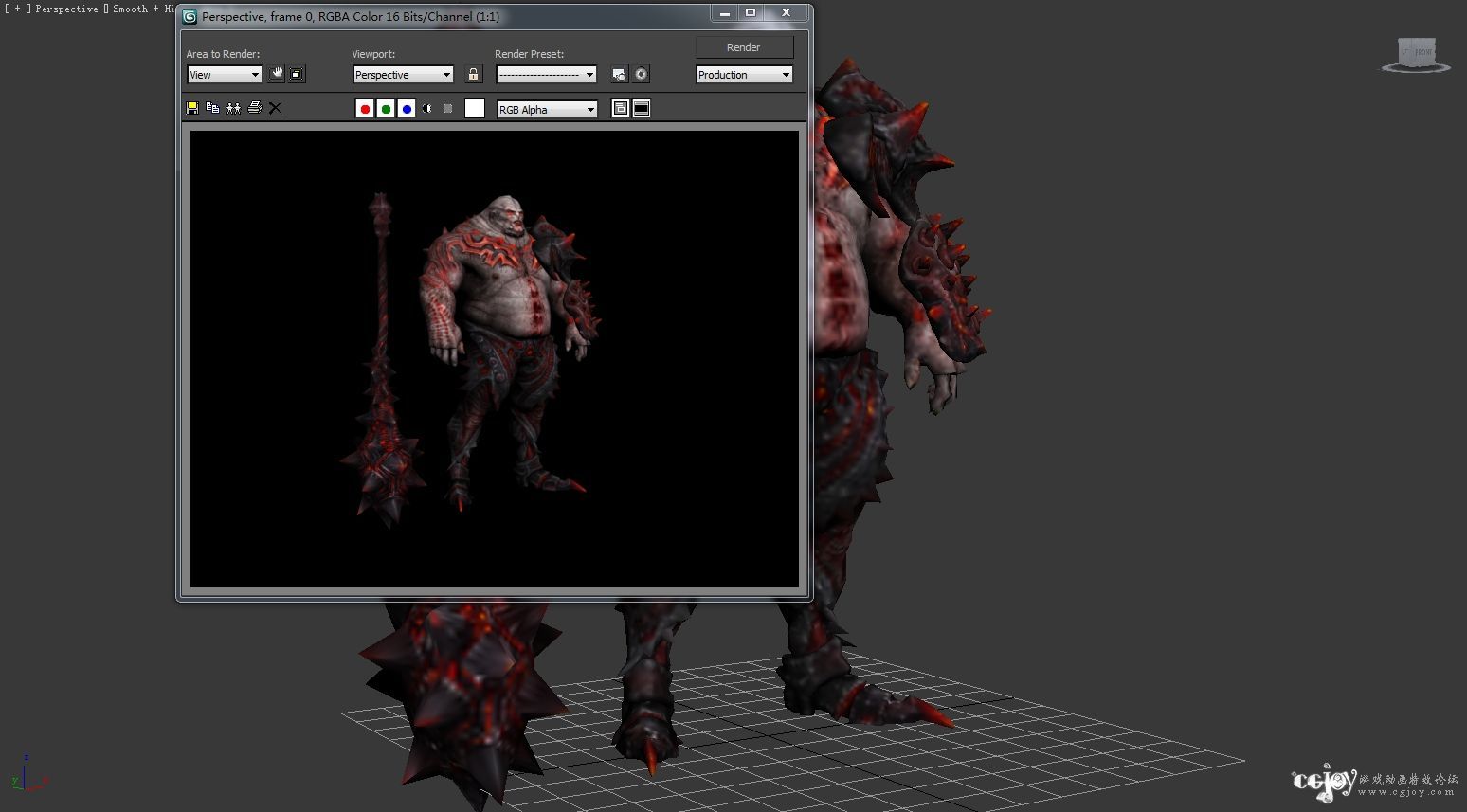
Task: Minimize the rendered frame window
Action: [x=725, y=13]
